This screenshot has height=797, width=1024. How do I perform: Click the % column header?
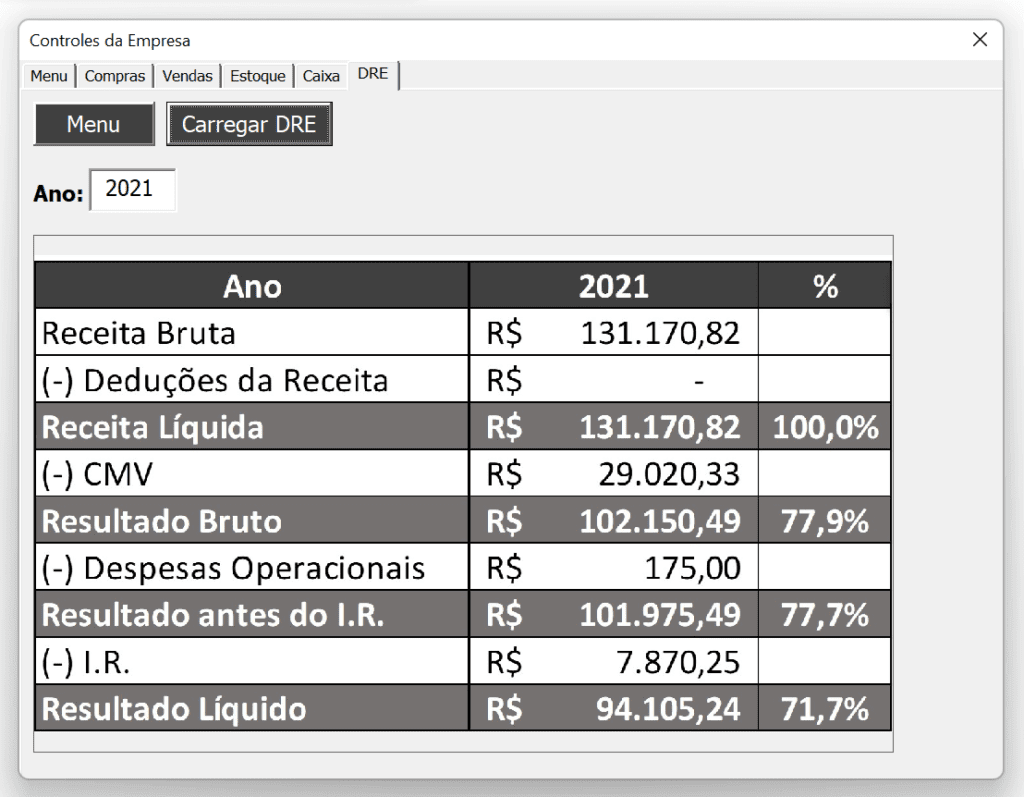pos(825,286)
